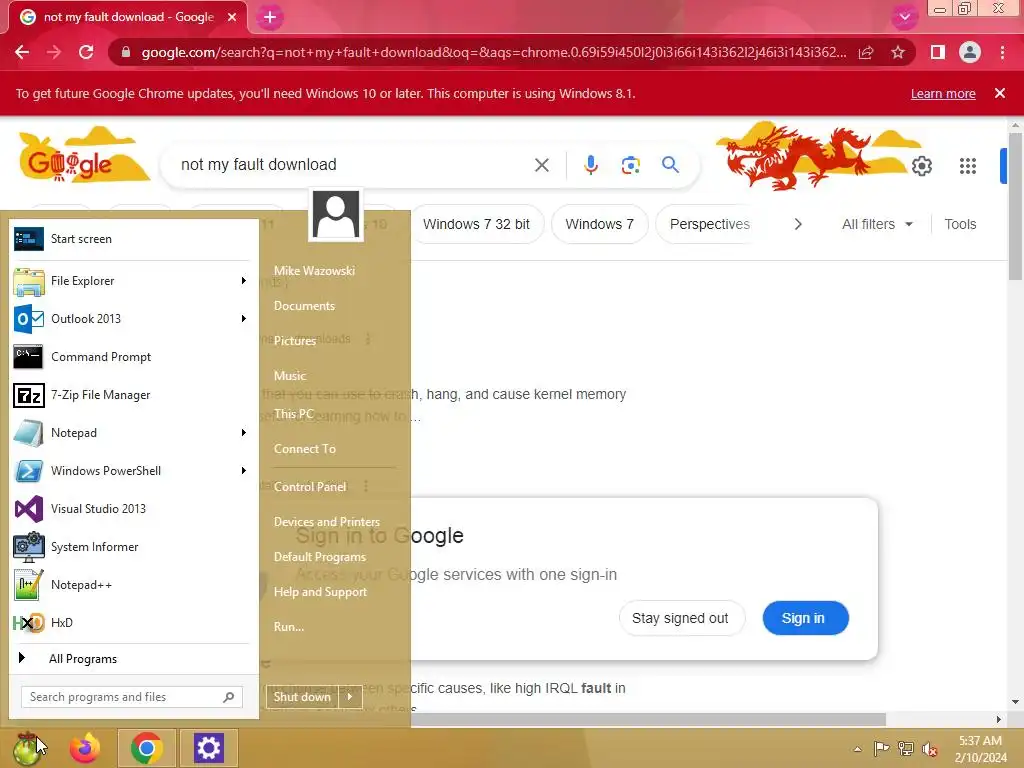
Task: Show more search filter chips arrow
Action: coord(798,225)
